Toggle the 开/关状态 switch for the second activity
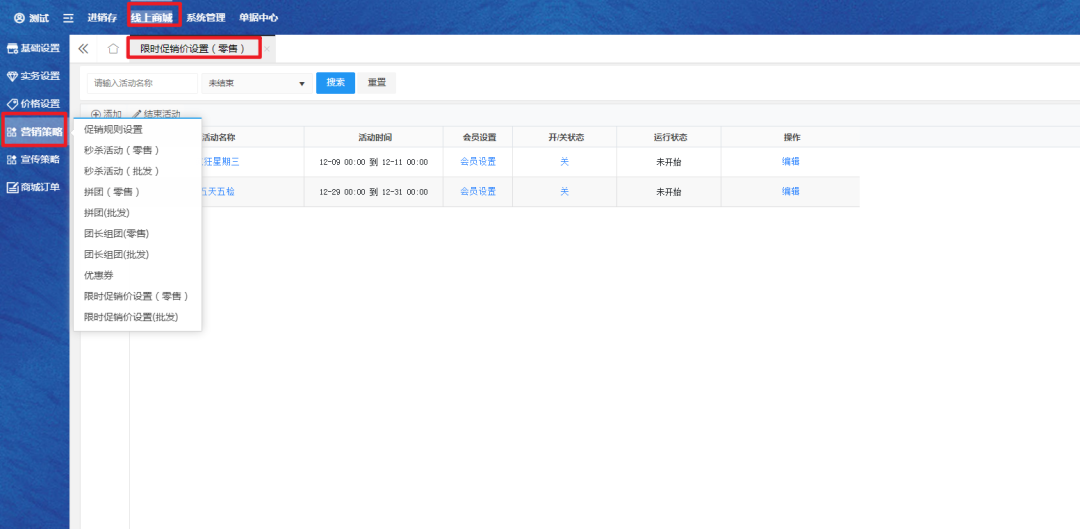Viewport: 1080px width, 529px height. click(x=564, y=191)
